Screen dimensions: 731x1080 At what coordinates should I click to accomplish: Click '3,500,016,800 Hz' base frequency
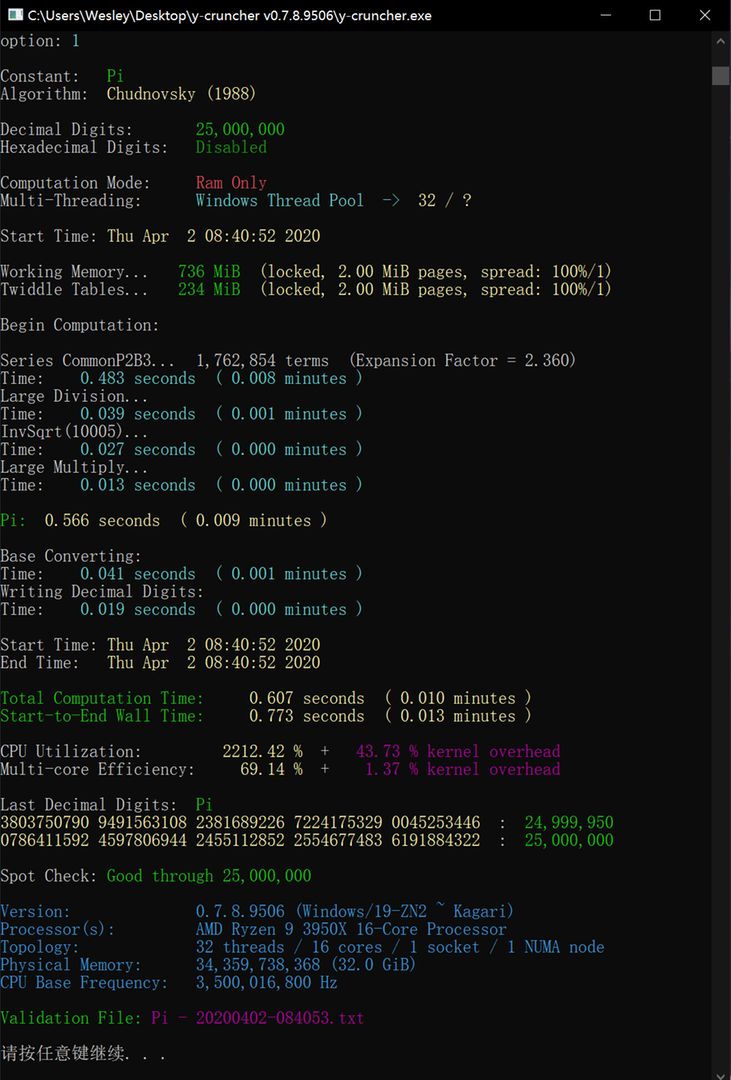(267, 983)
